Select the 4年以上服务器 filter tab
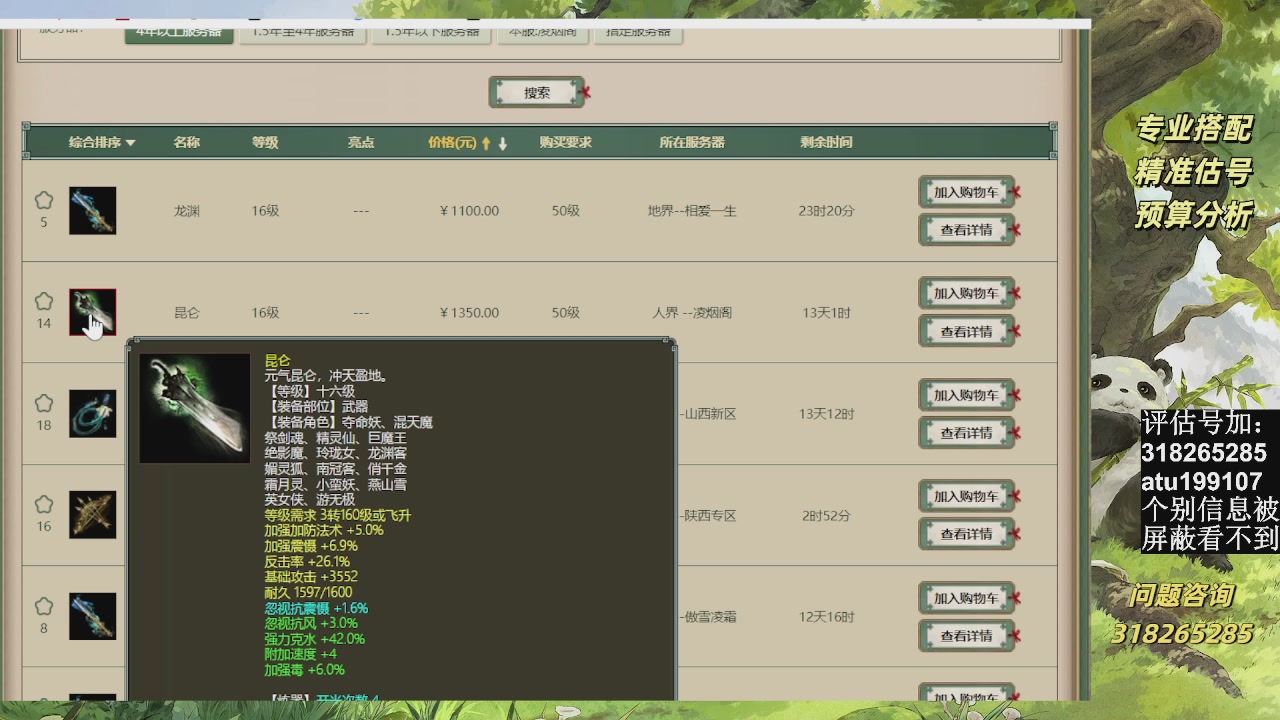The width and height of the screenshot is (1280, 720). coord(179,32)
